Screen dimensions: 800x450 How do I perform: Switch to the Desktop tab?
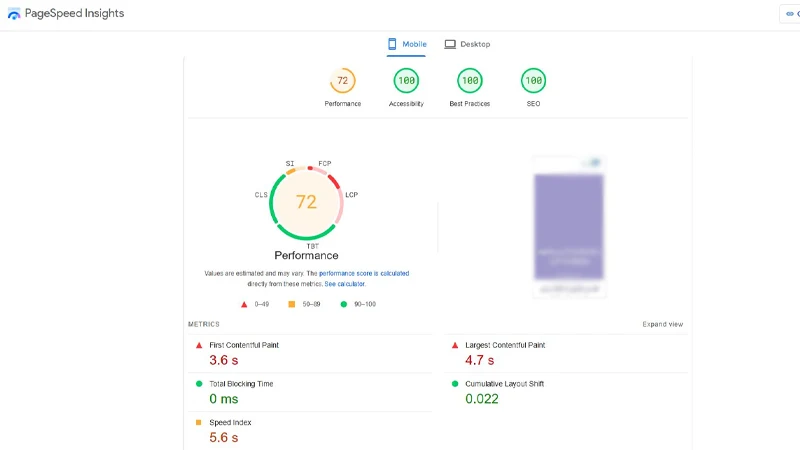point(467,44)
